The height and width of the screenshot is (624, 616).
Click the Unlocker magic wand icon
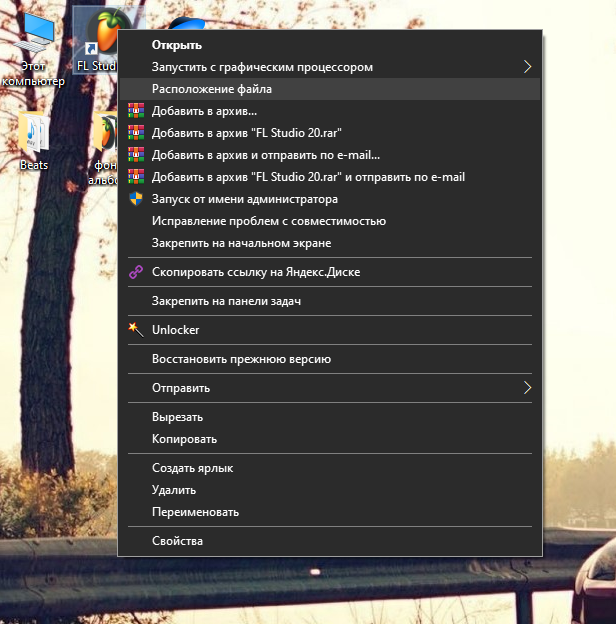click(x=136, y=330)
